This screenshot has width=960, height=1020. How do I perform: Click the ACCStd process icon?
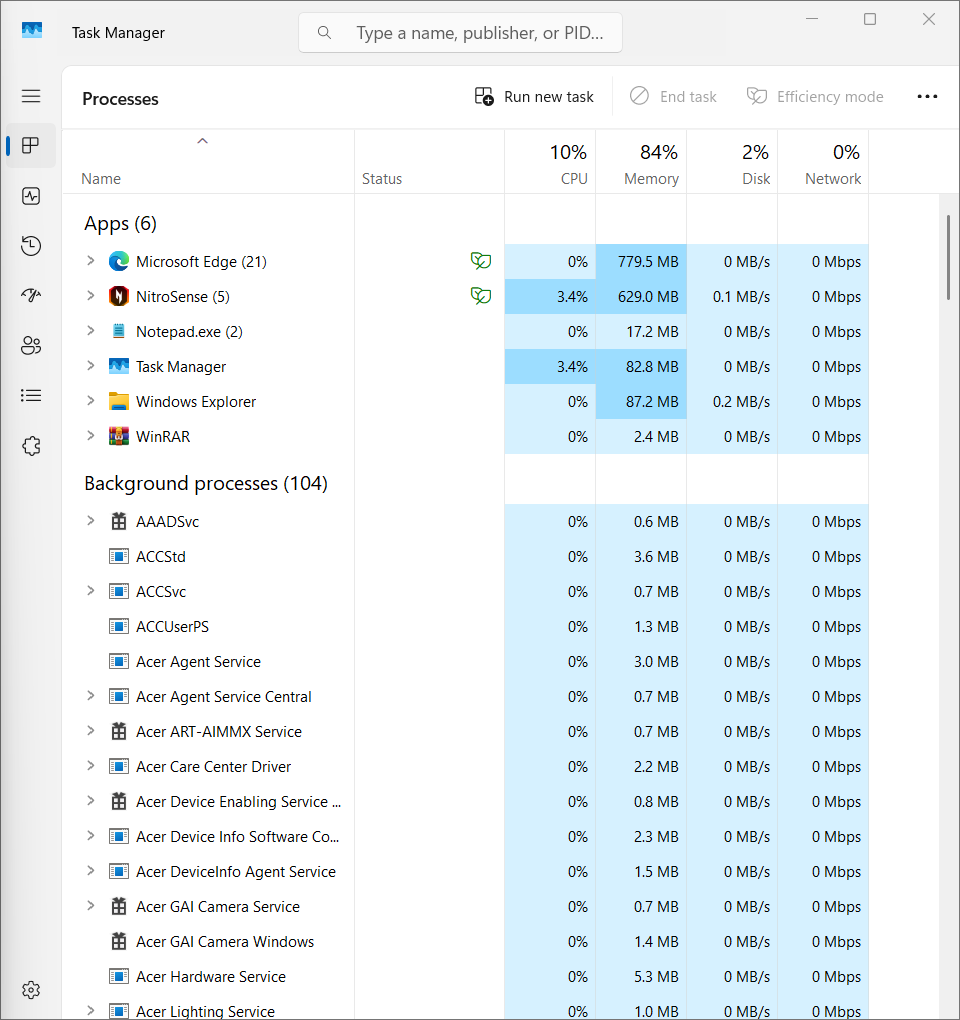[x=118, y=556]
